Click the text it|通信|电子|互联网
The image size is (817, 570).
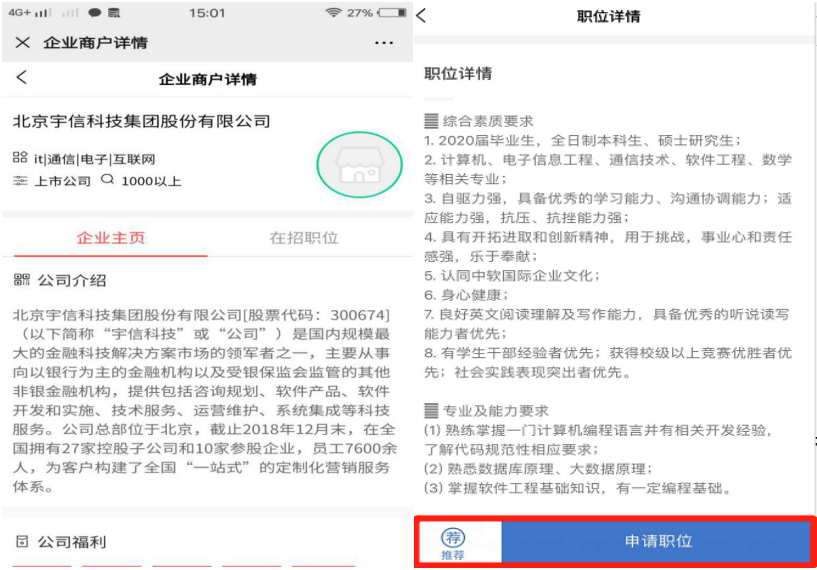94,159
